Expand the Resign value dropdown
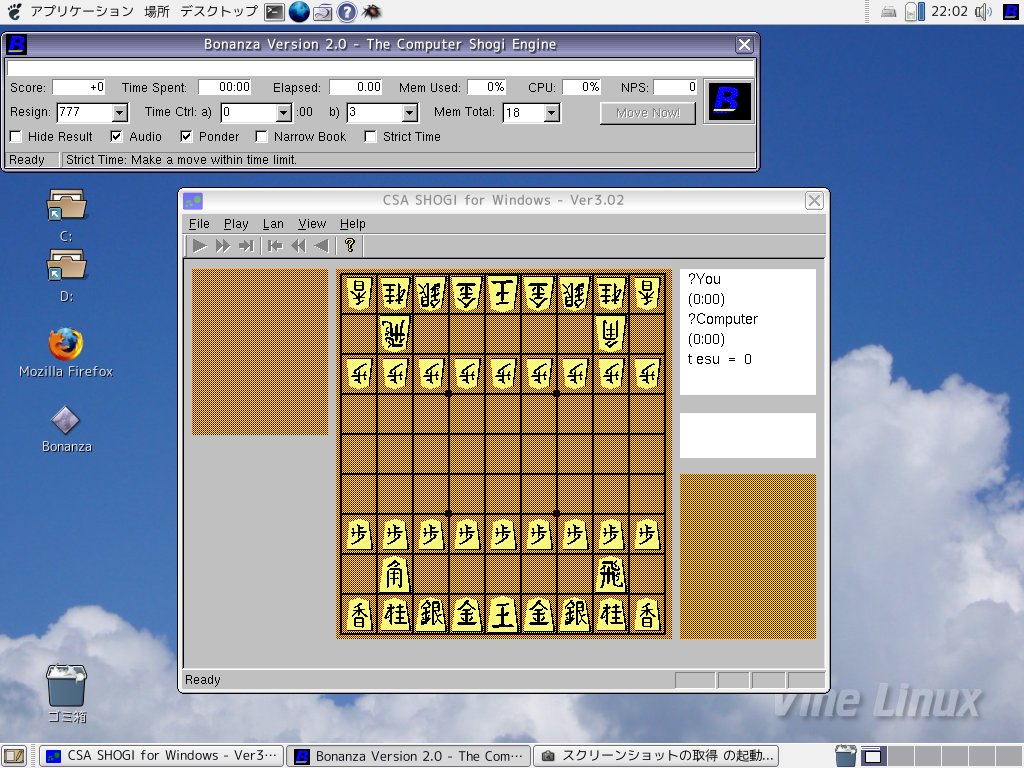The height and width of the screenshot is (768, 1024). 120,113
